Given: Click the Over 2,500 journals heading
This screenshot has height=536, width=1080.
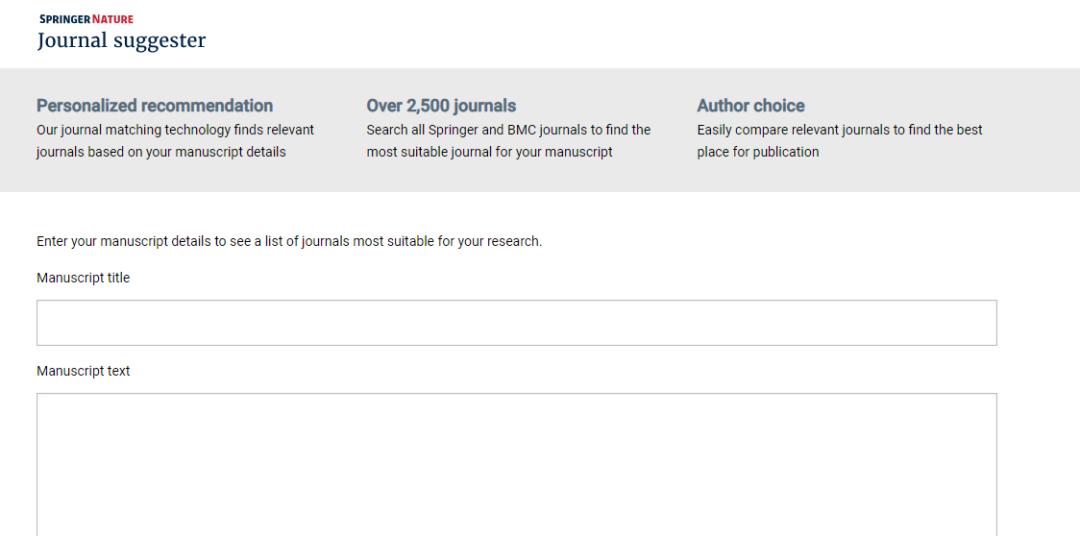Looking at the screenshot, I should 441,106.
